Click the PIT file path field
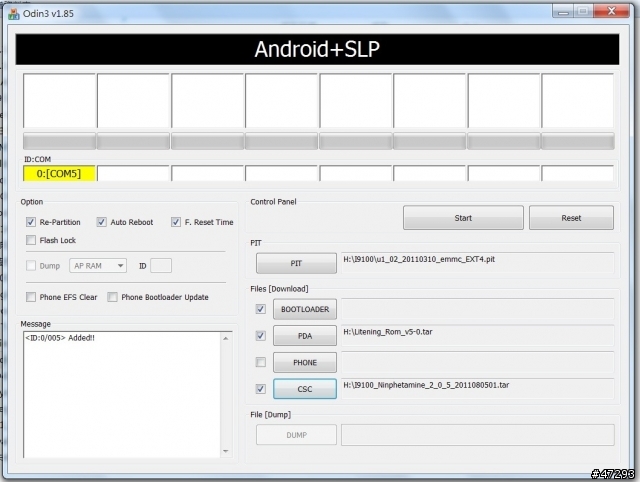The image size is (640, 482). tap(478, 262)
